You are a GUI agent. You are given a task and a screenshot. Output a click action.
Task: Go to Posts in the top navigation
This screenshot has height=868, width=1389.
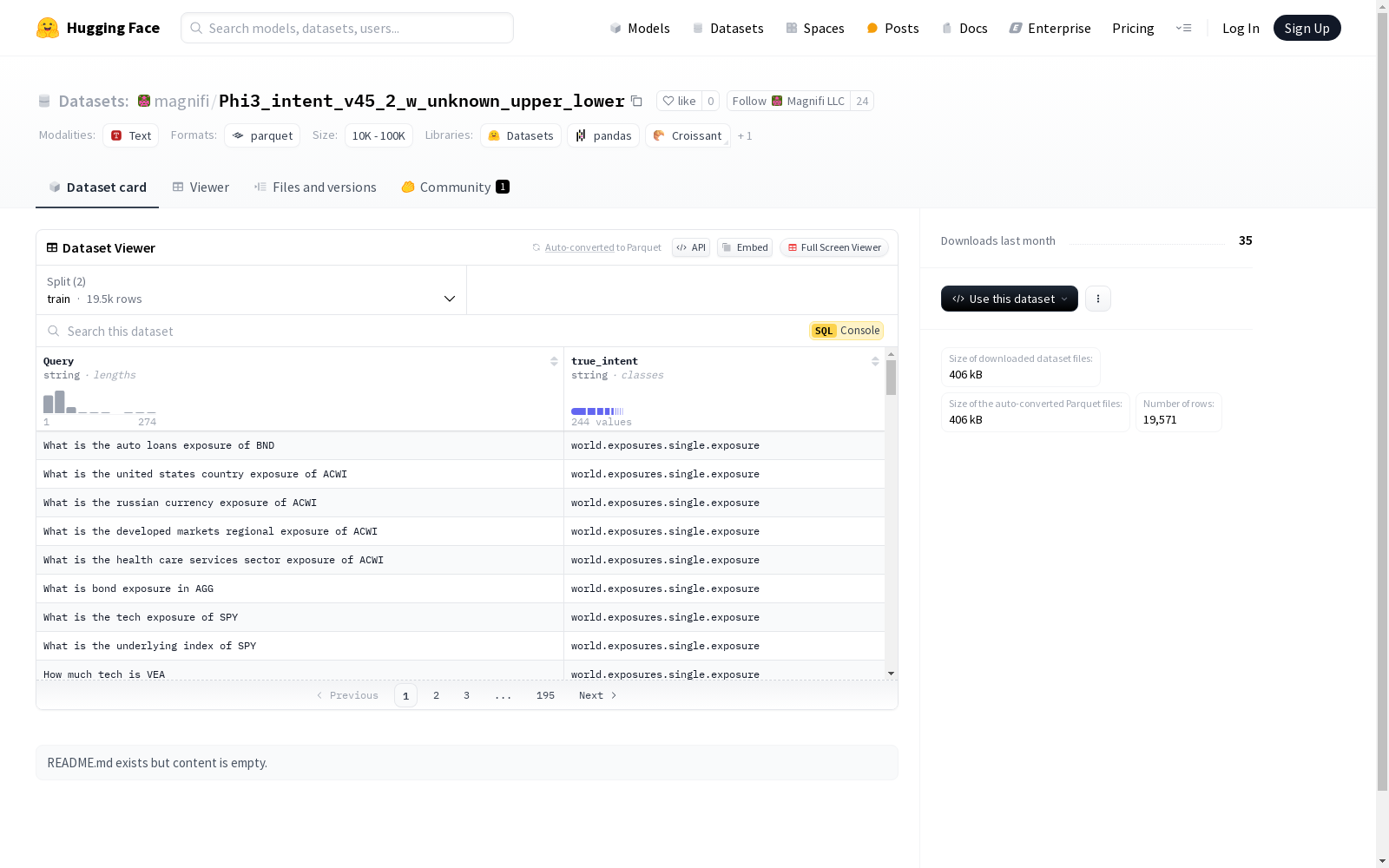pyautogui.click(x=892, y=28)
